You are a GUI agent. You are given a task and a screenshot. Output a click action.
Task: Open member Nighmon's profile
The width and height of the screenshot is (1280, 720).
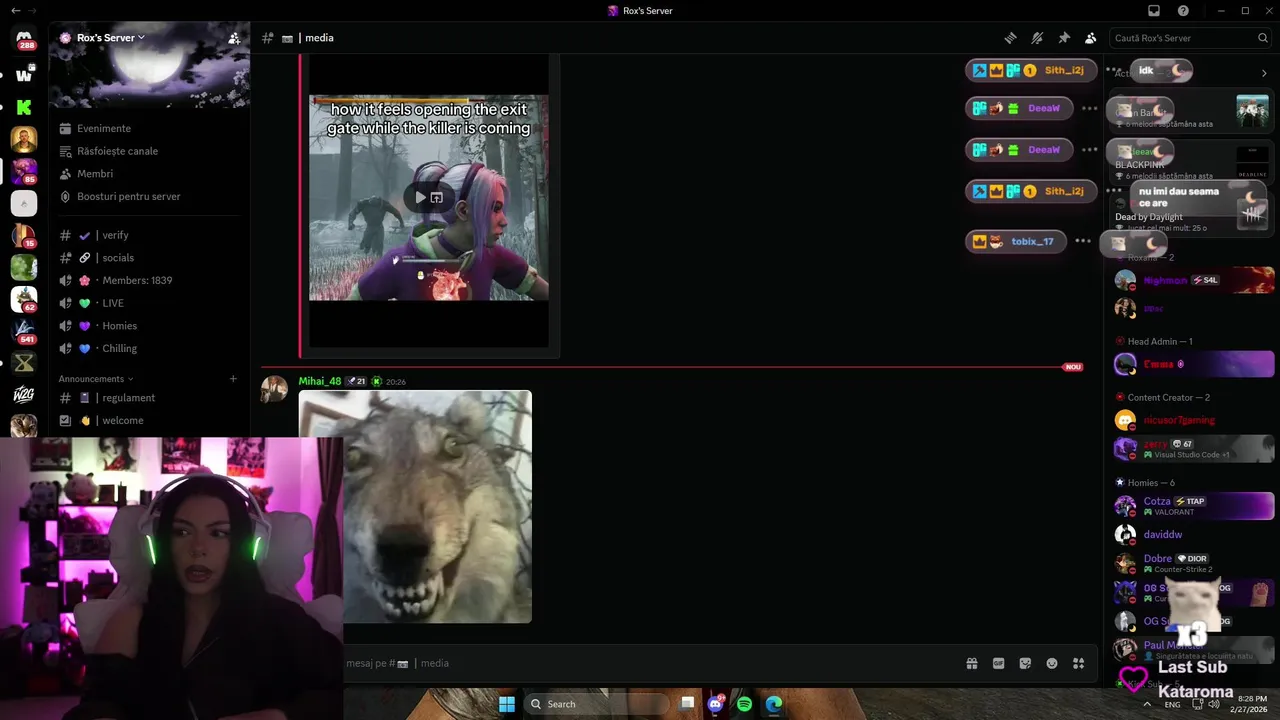[1194, 280]
